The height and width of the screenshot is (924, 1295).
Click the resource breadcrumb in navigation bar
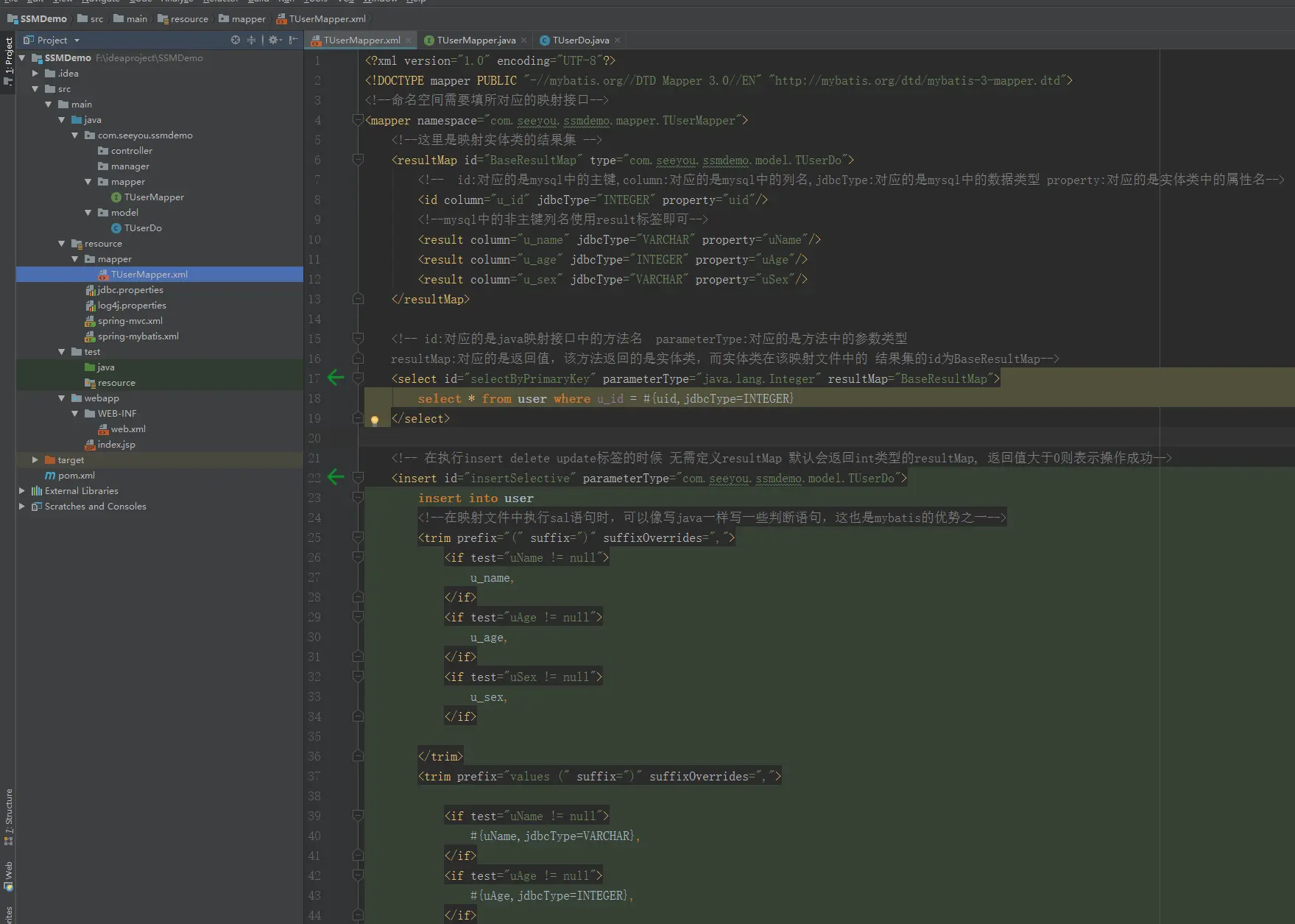188,18
